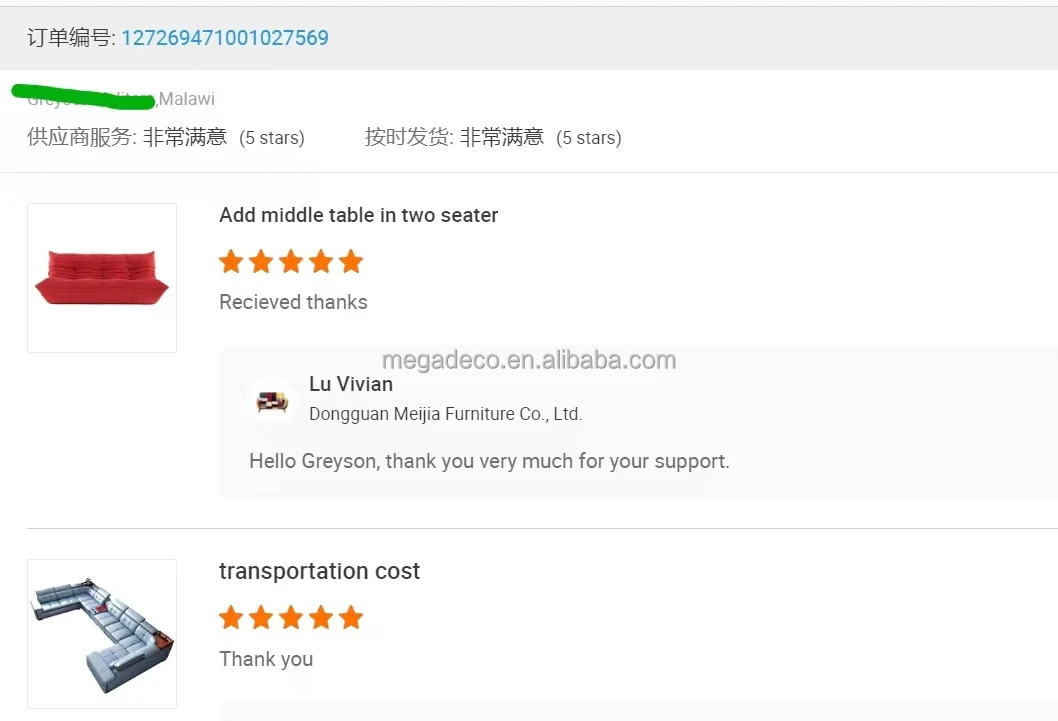Open Dongguan Meijia Furniture Co., Ltd. link
This screenshot has width=1058, height=721.
pyautogui.click(x=445, y=414)
